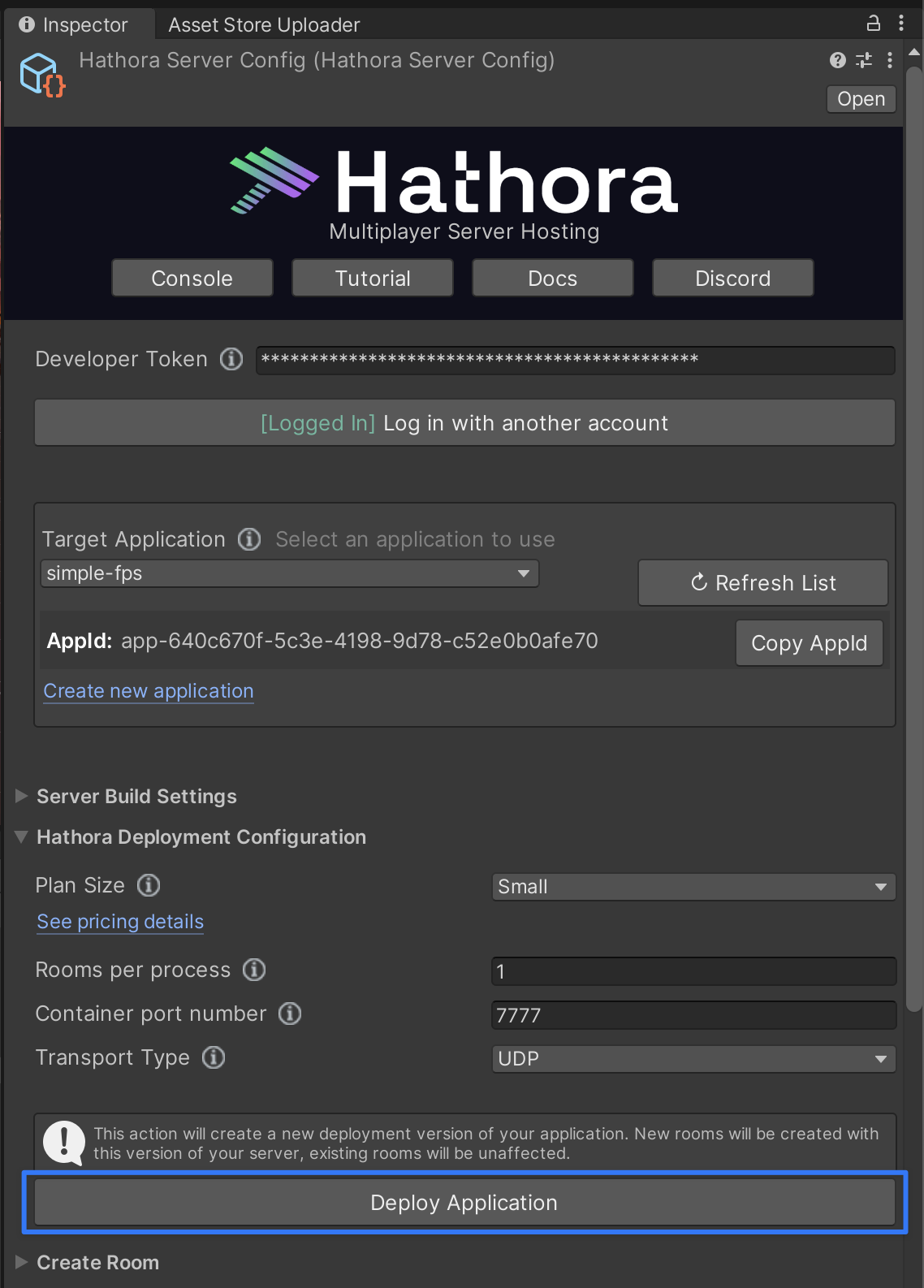Open the Docs button
The width and height of the screenshot is (924, 1288).
coord(553,279)
